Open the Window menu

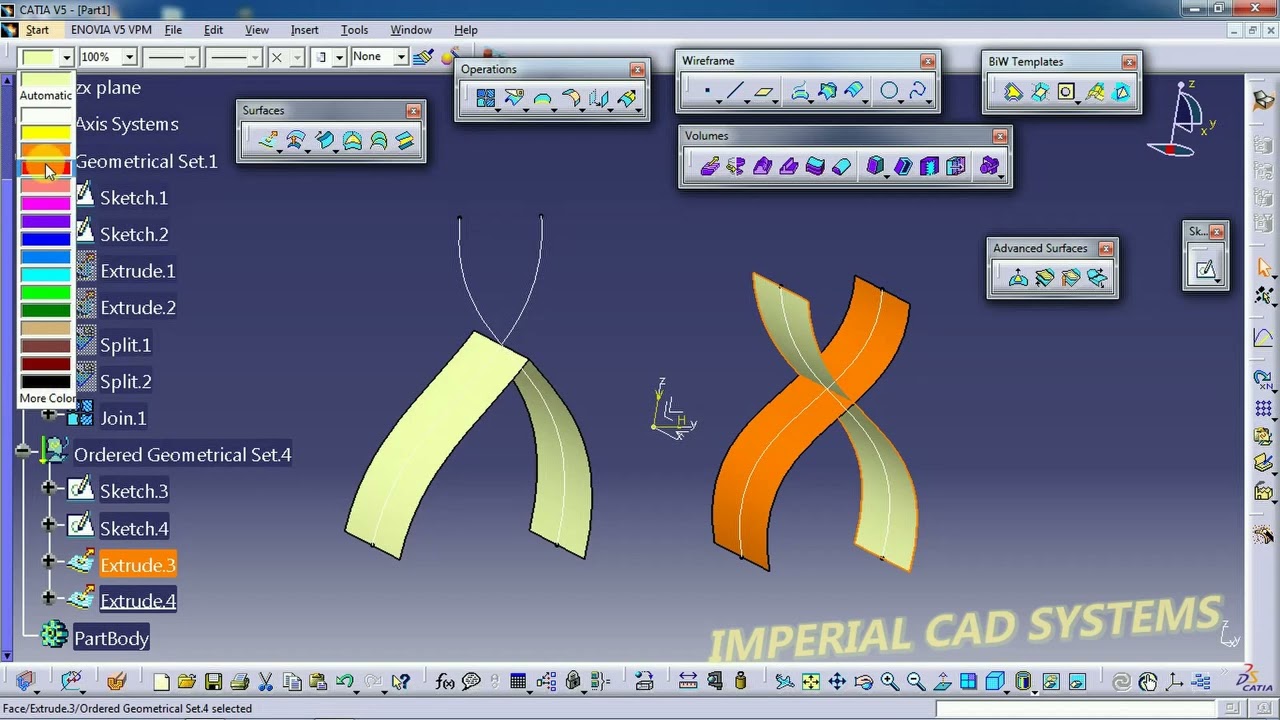click(x=411, y=30)
